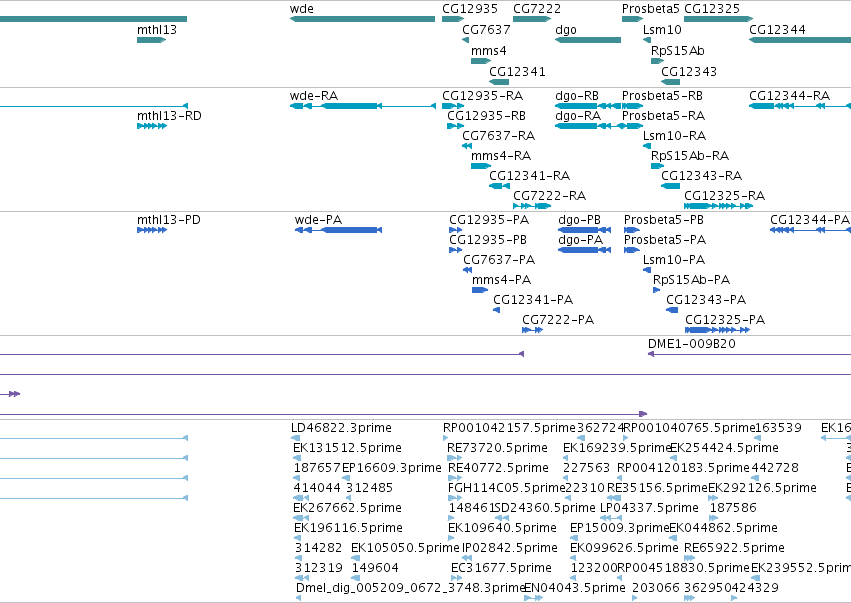Select the RE65922.5prime EST
The width and height of the screenshot is (851, 603).
click(690, 558)
